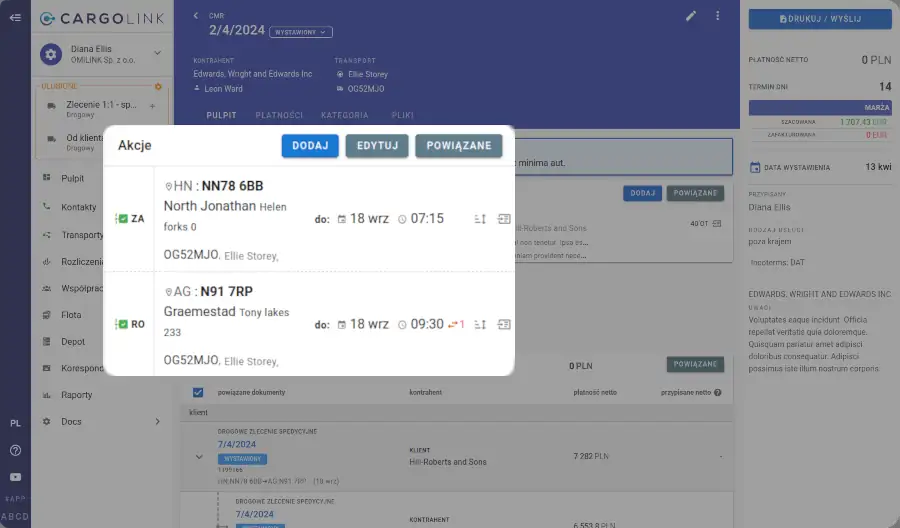Uncheck the powiązane dokumenty checkbox
Screen dimensions: 900x528
click(197, 392)
